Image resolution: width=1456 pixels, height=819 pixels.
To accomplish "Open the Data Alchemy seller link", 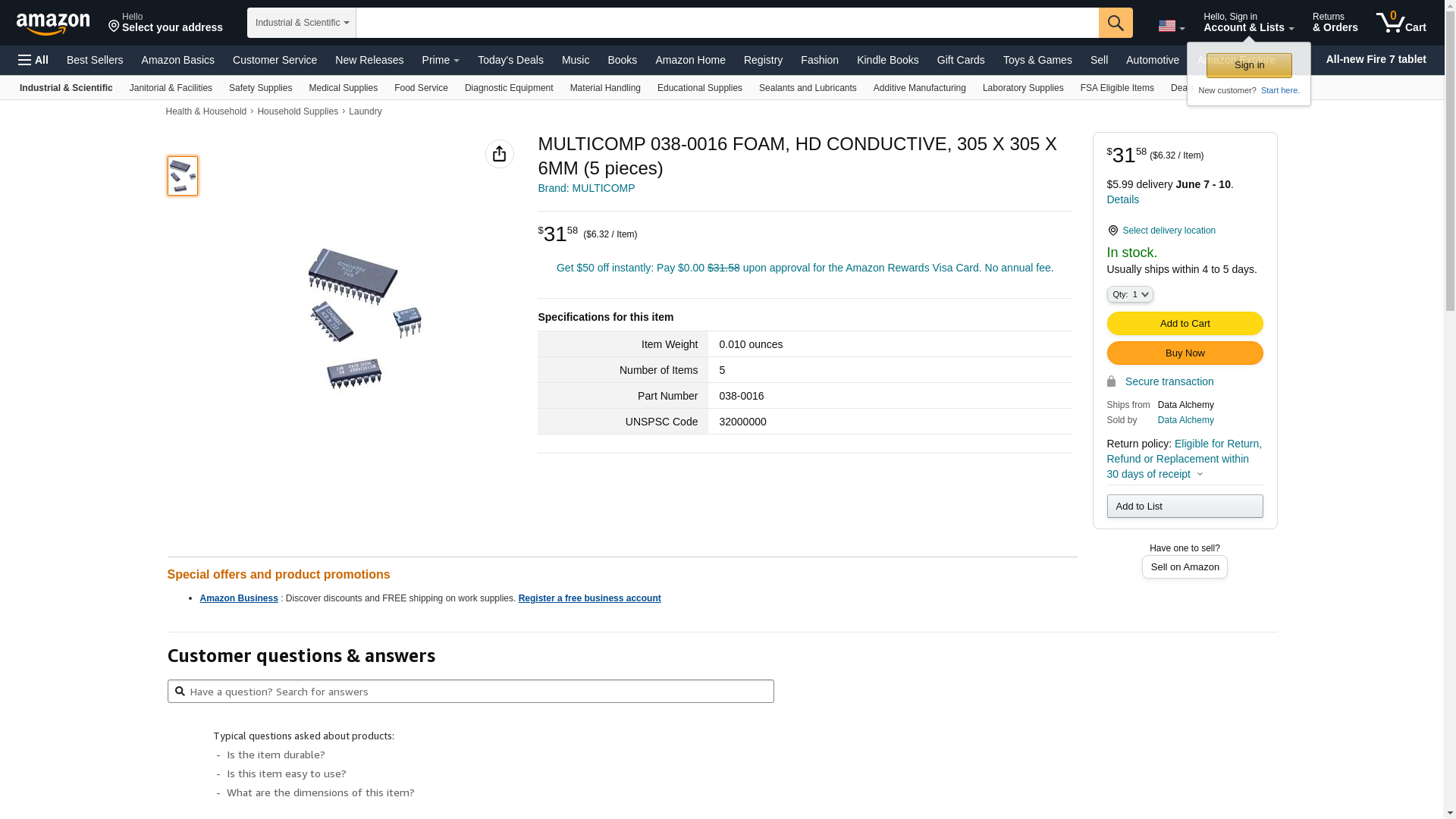I will [1185, 420].
